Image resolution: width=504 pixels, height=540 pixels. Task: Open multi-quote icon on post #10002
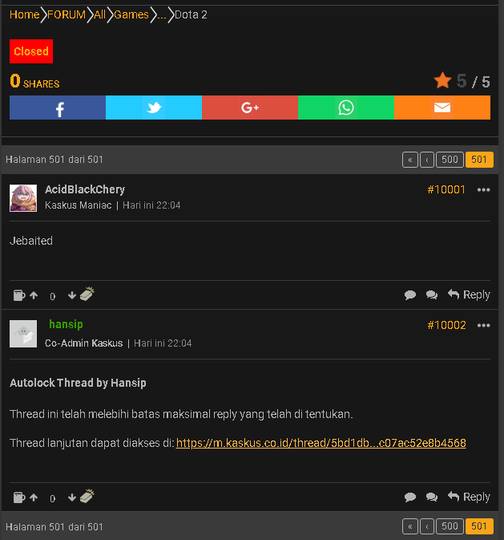tap(431, 497)
